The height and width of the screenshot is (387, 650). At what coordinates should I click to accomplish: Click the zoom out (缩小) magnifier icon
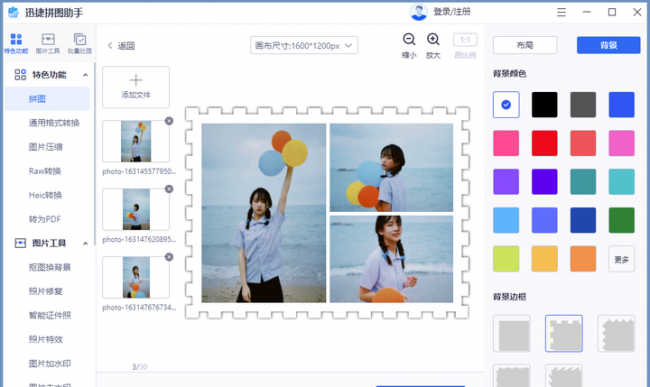pos(409,39)
